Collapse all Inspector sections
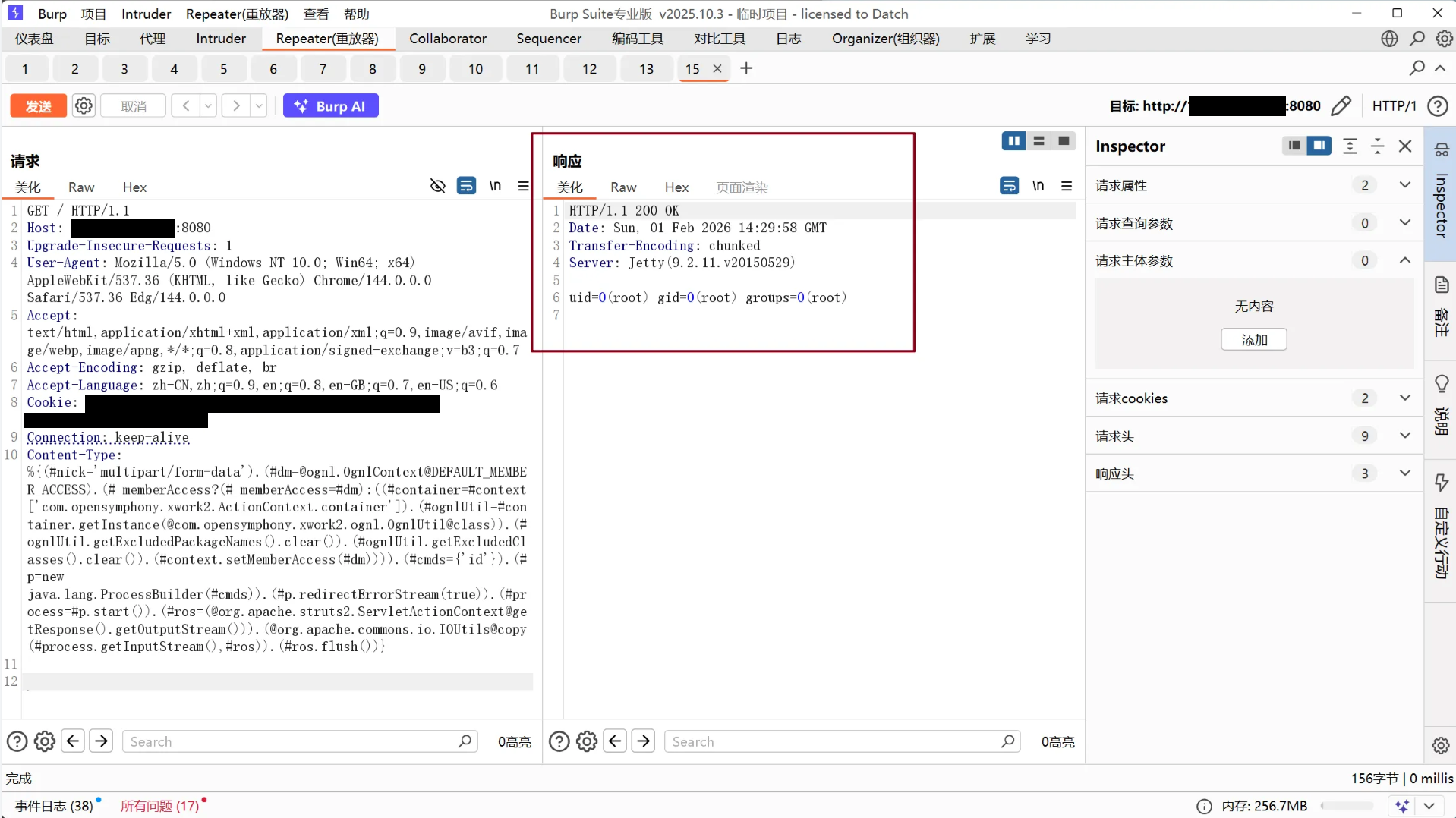Viewport: 1456px width, 818px height. 1377,146
